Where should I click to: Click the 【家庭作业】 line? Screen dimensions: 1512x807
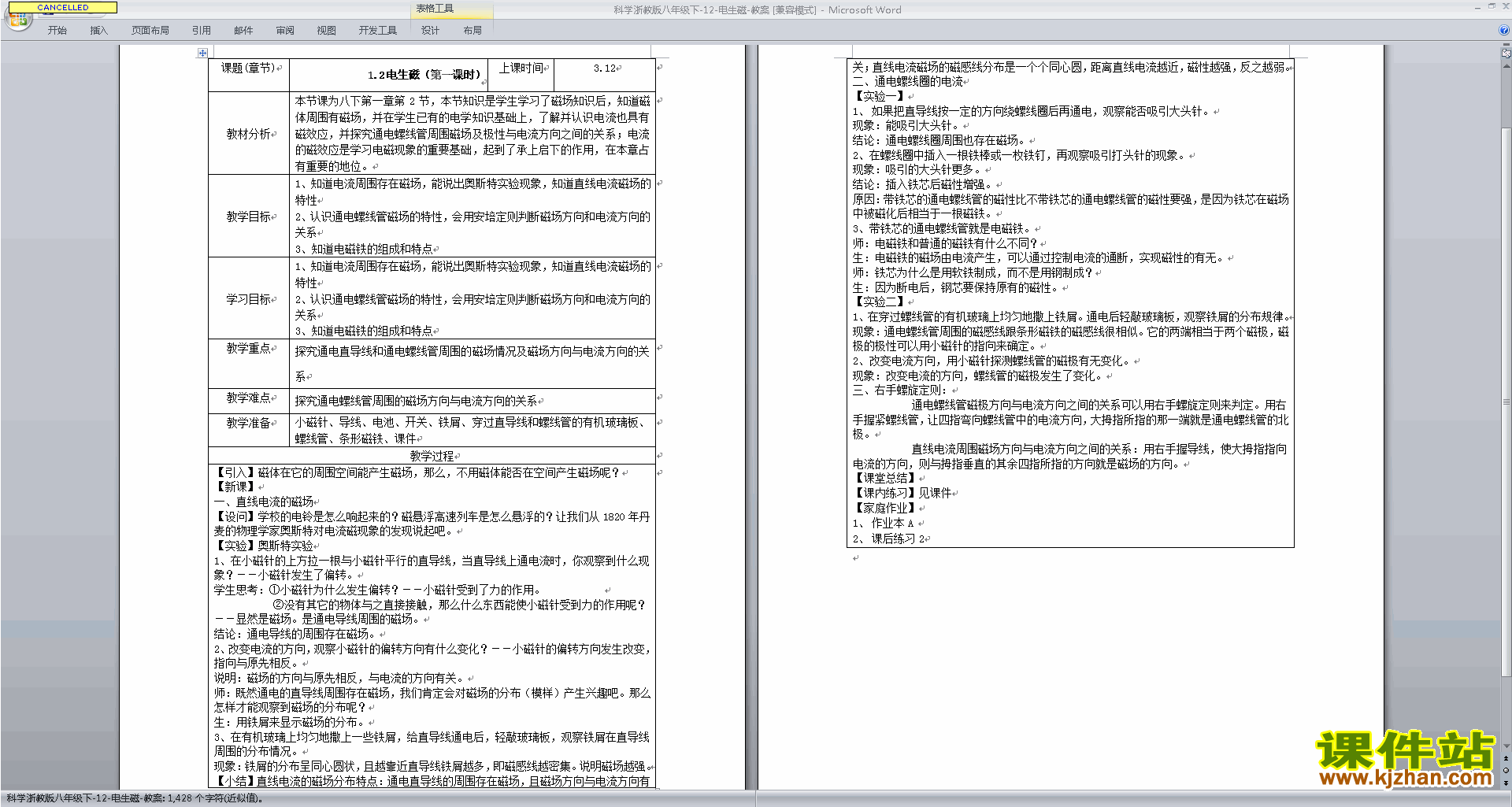pos(888,508)
